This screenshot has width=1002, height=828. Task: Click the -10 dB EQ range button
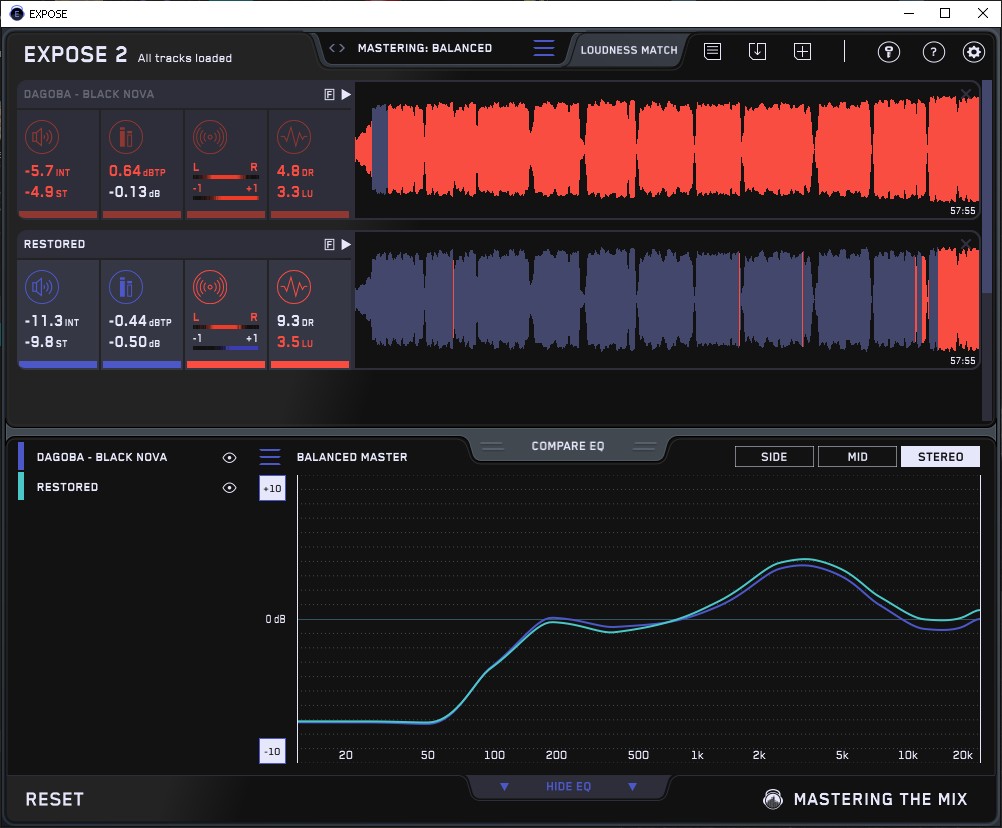272,751
